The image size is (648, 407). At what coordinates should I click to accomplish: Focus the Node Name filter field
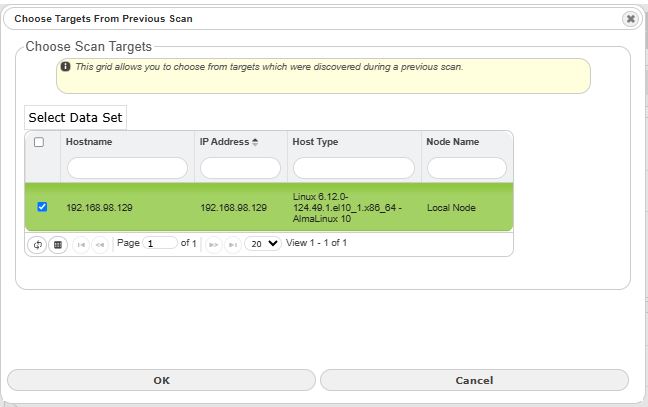(467, 168)
